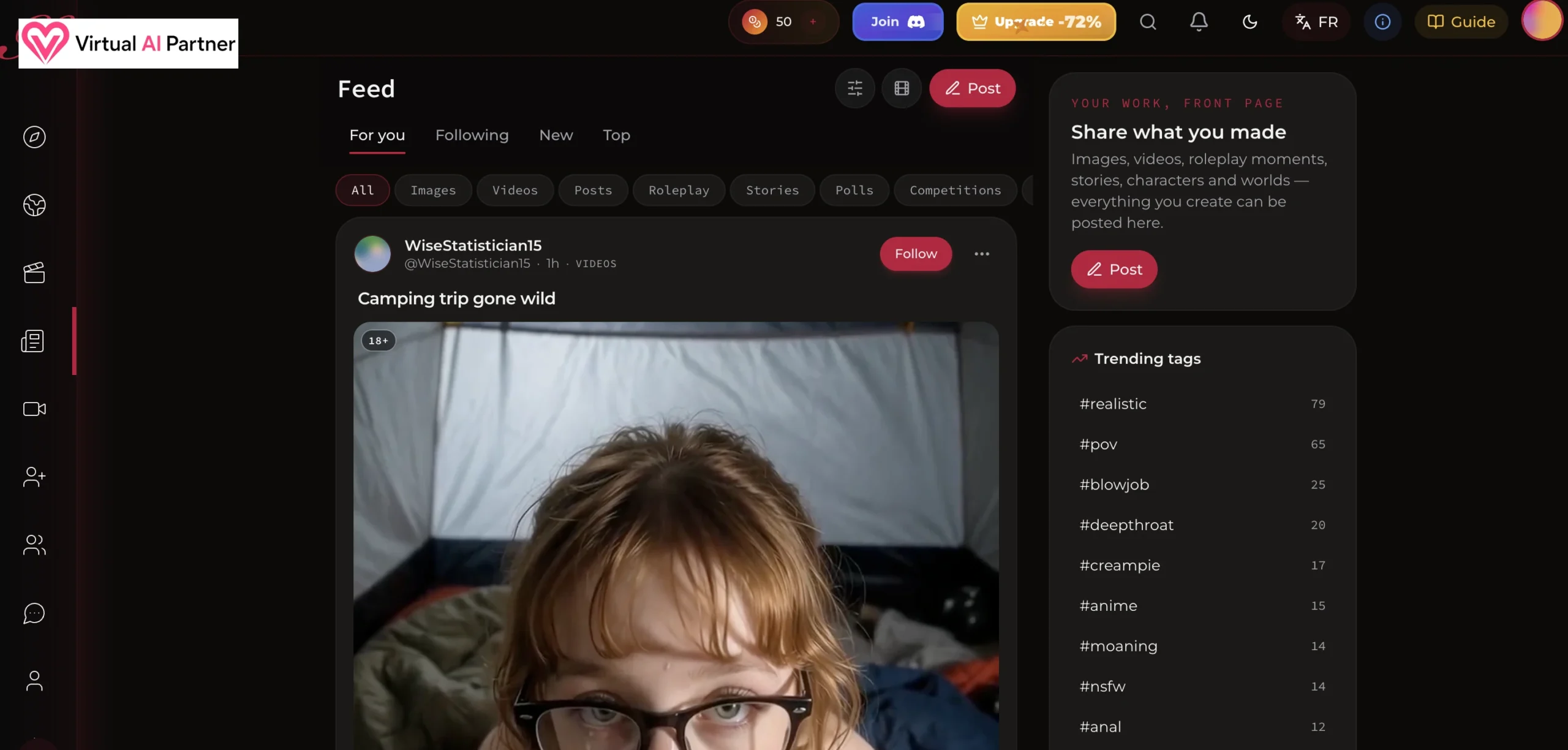Select the All filter chip
The image size is (1568, 750).
[363, 190]
